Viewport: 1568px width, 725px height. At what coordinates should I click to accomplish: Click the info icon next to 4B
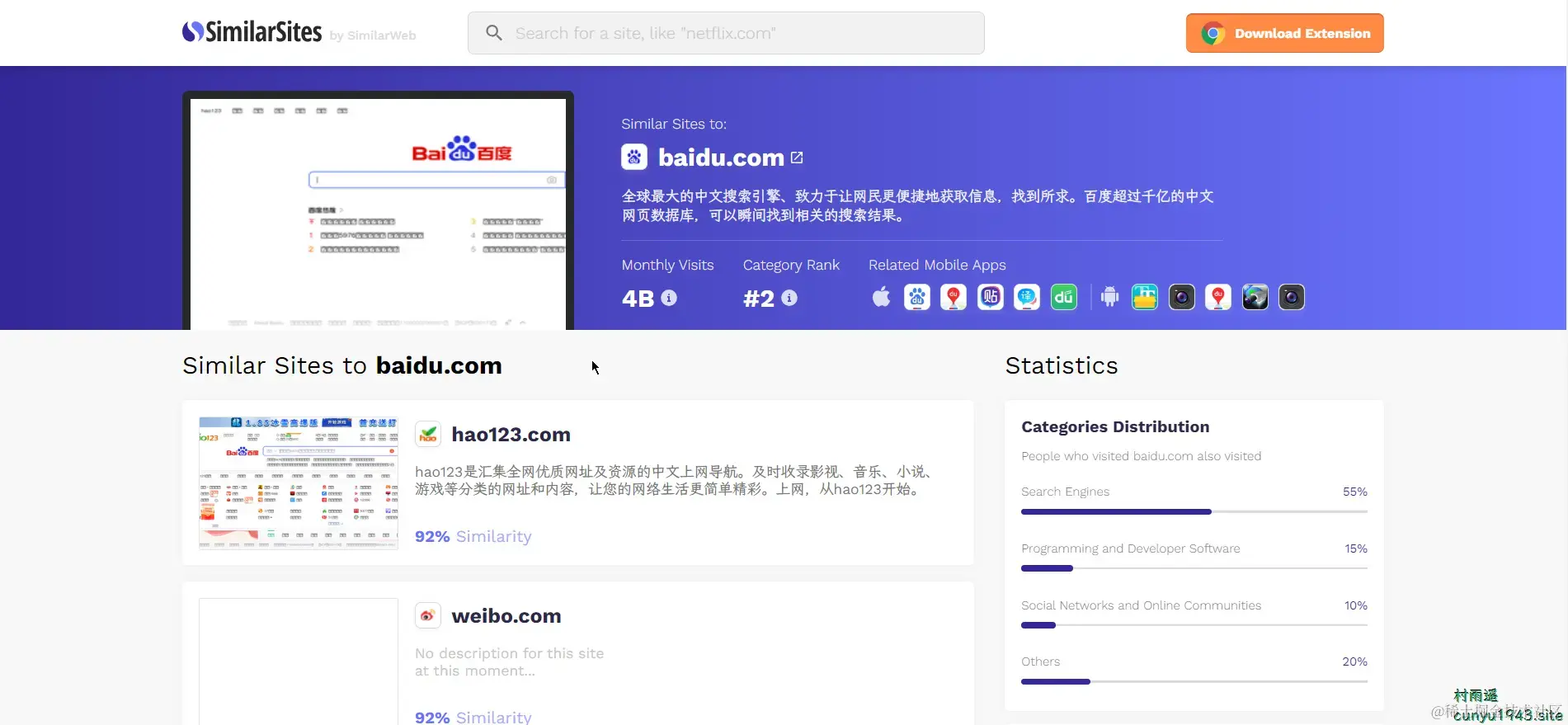[x=669, y=298]
